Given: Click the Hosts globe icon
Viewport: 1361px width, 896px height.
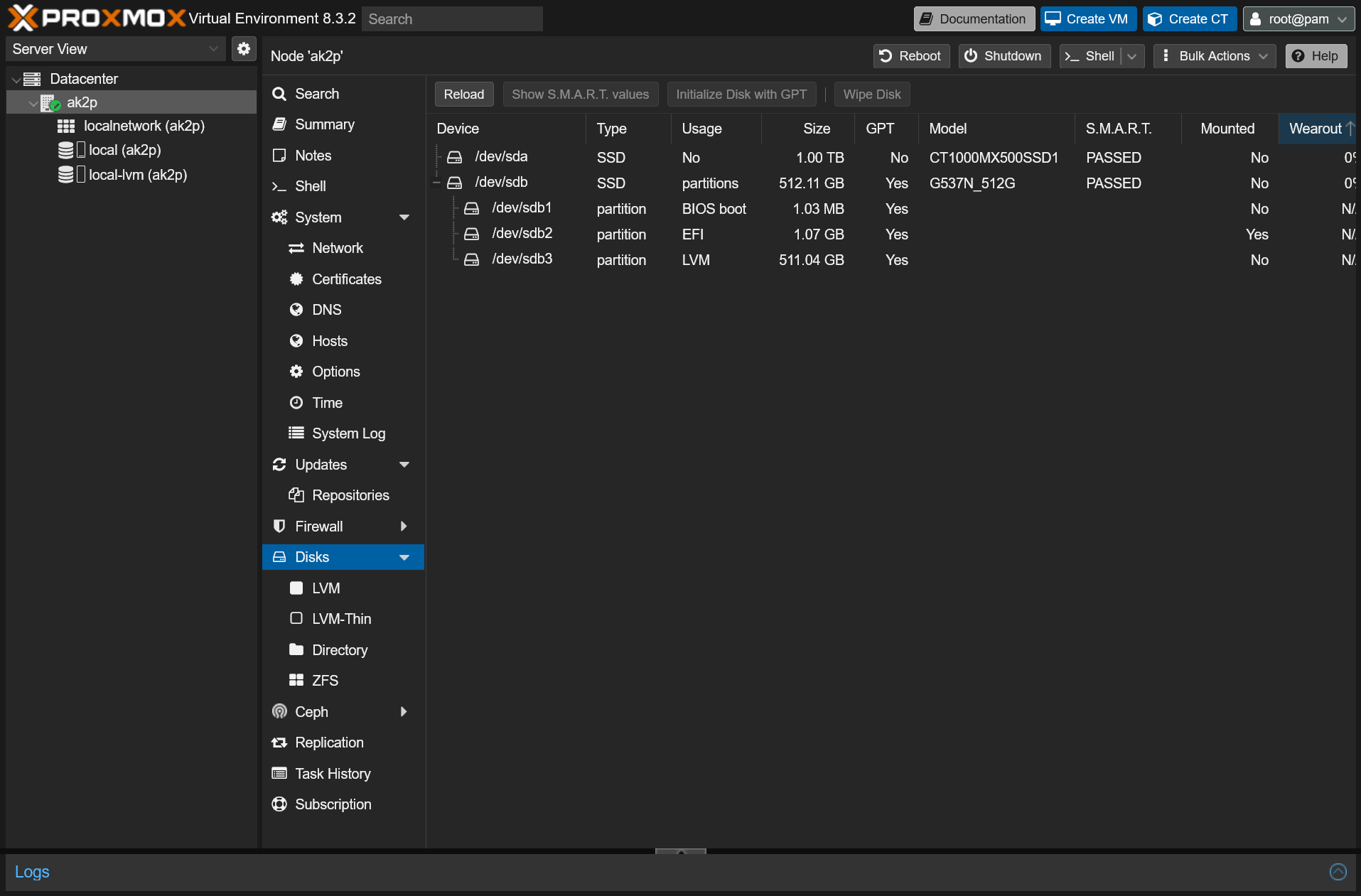Looking at the screenshot, I should (296, 341).
